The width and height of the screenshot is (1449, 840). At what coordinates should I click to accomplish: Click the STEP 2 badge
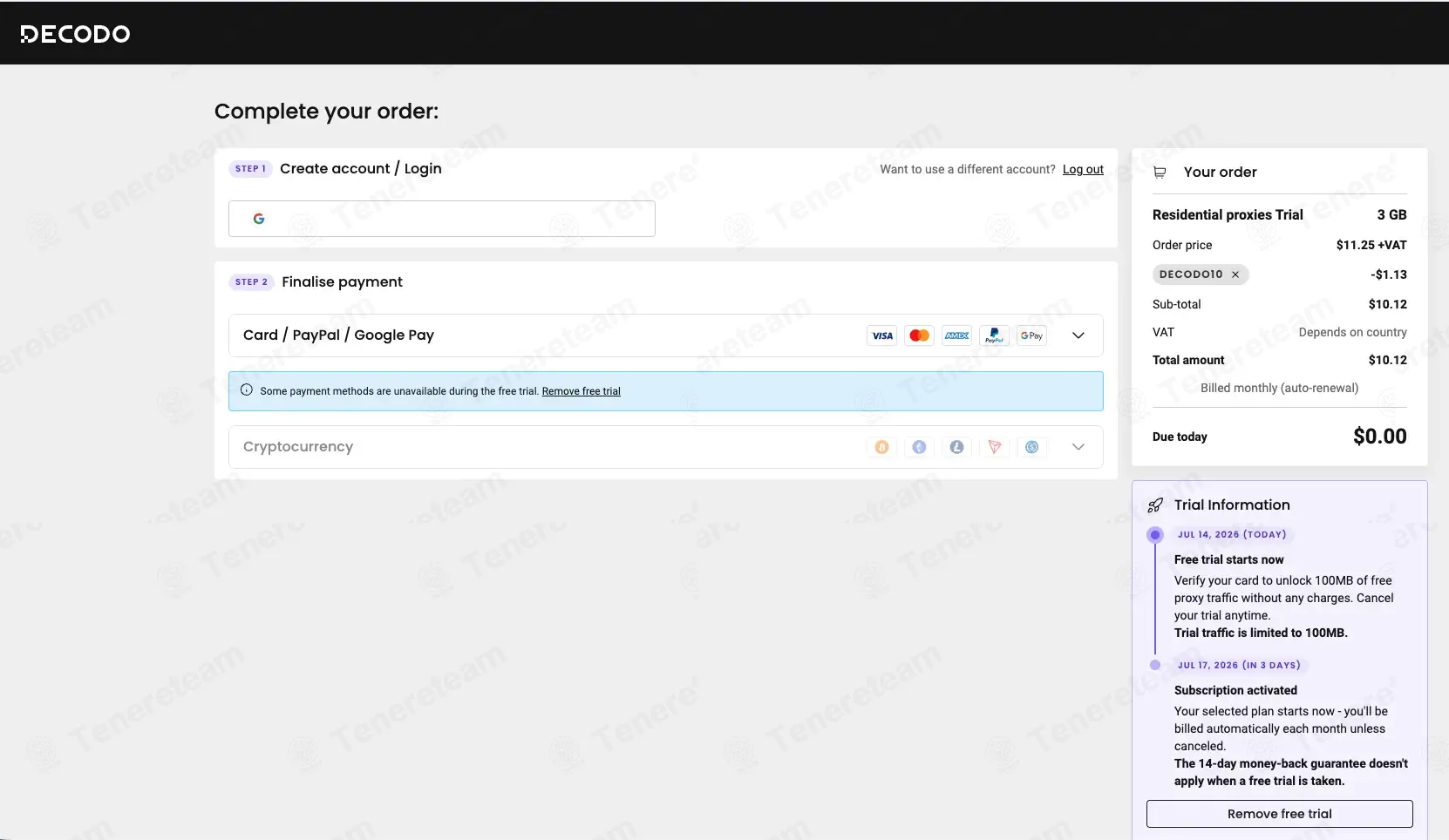251,282
